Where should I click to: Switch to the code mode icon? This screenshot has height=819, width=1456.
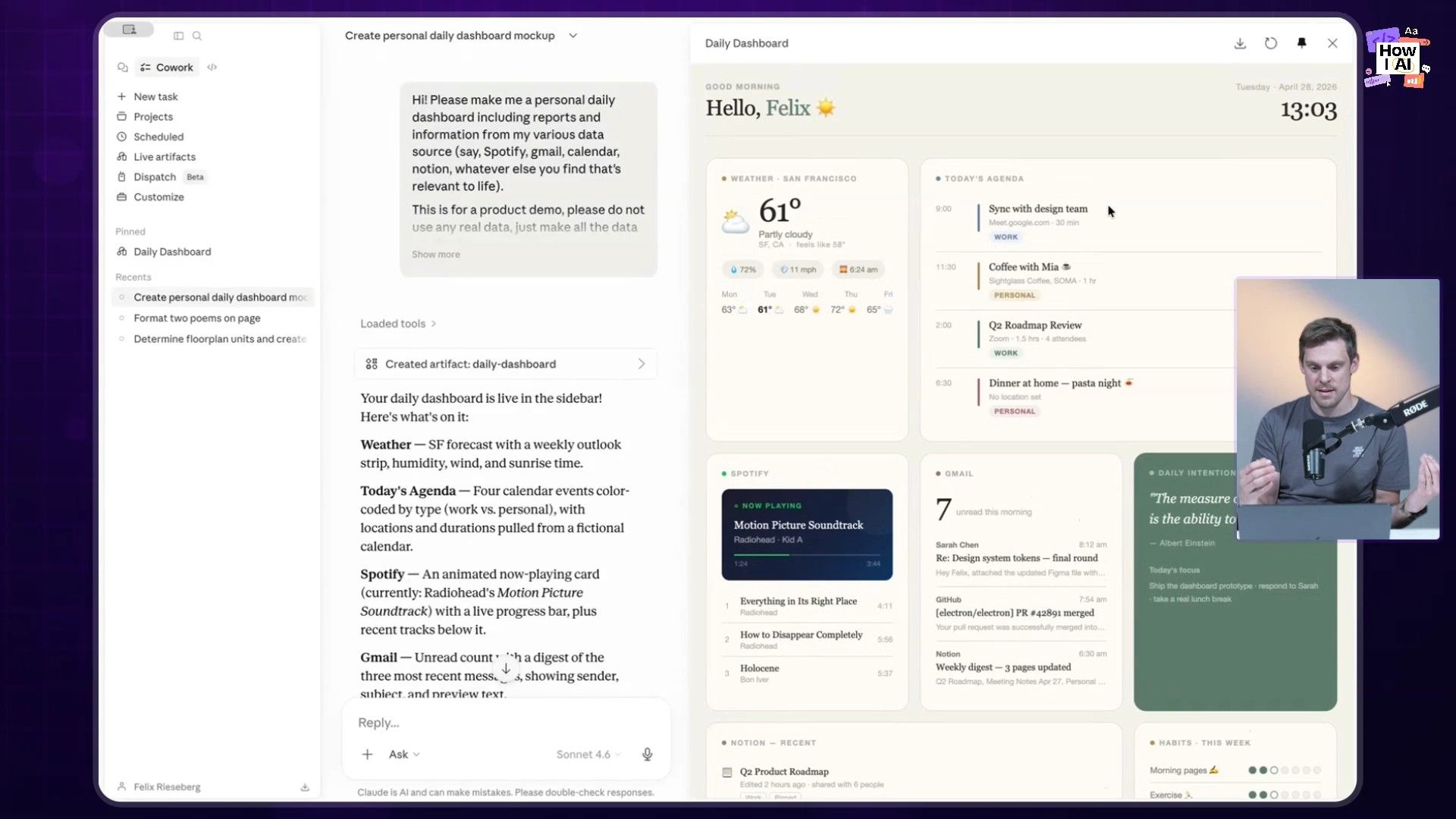tap(212, 67)
